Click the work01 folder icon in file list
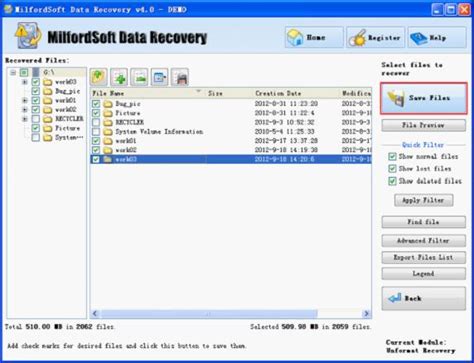 [x=107, y=141]
